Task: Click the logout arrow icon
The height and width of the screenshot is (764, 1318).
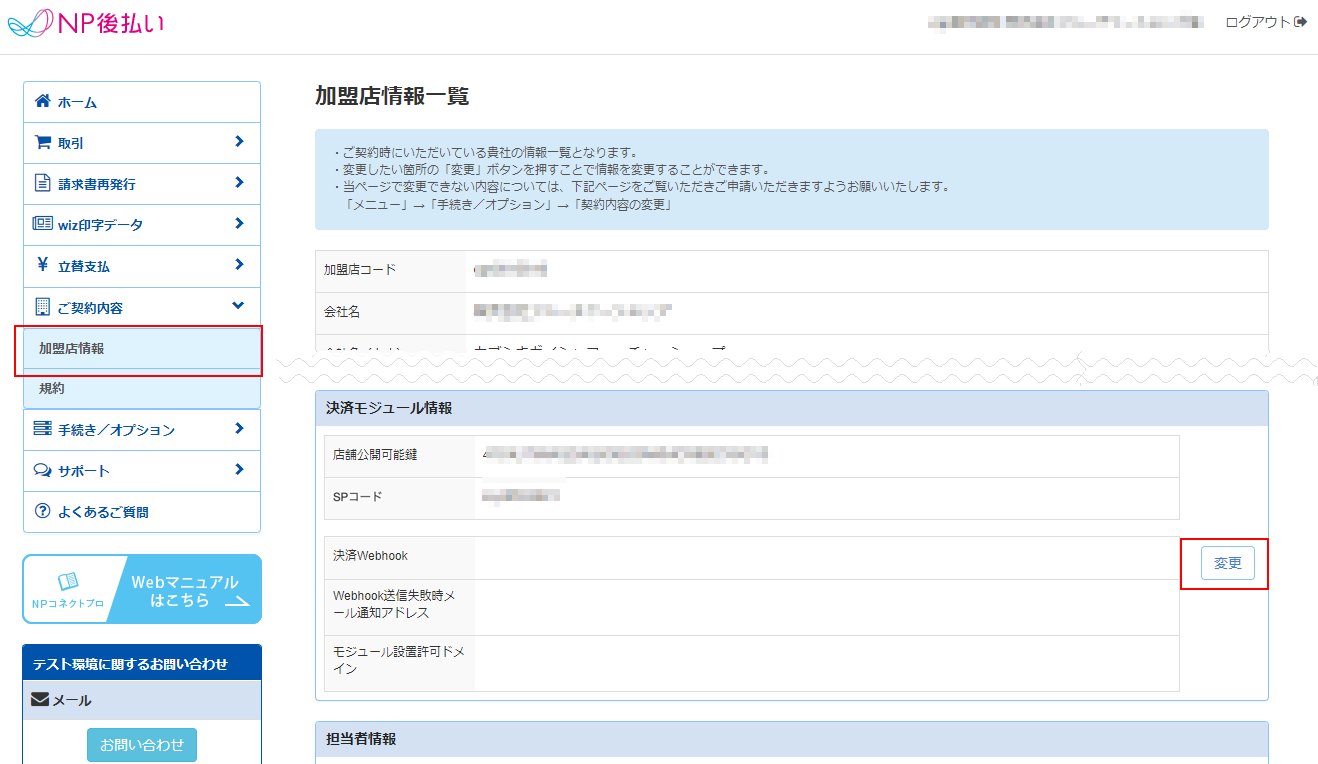Action: pyautogui.click(x=1300, y=21)
